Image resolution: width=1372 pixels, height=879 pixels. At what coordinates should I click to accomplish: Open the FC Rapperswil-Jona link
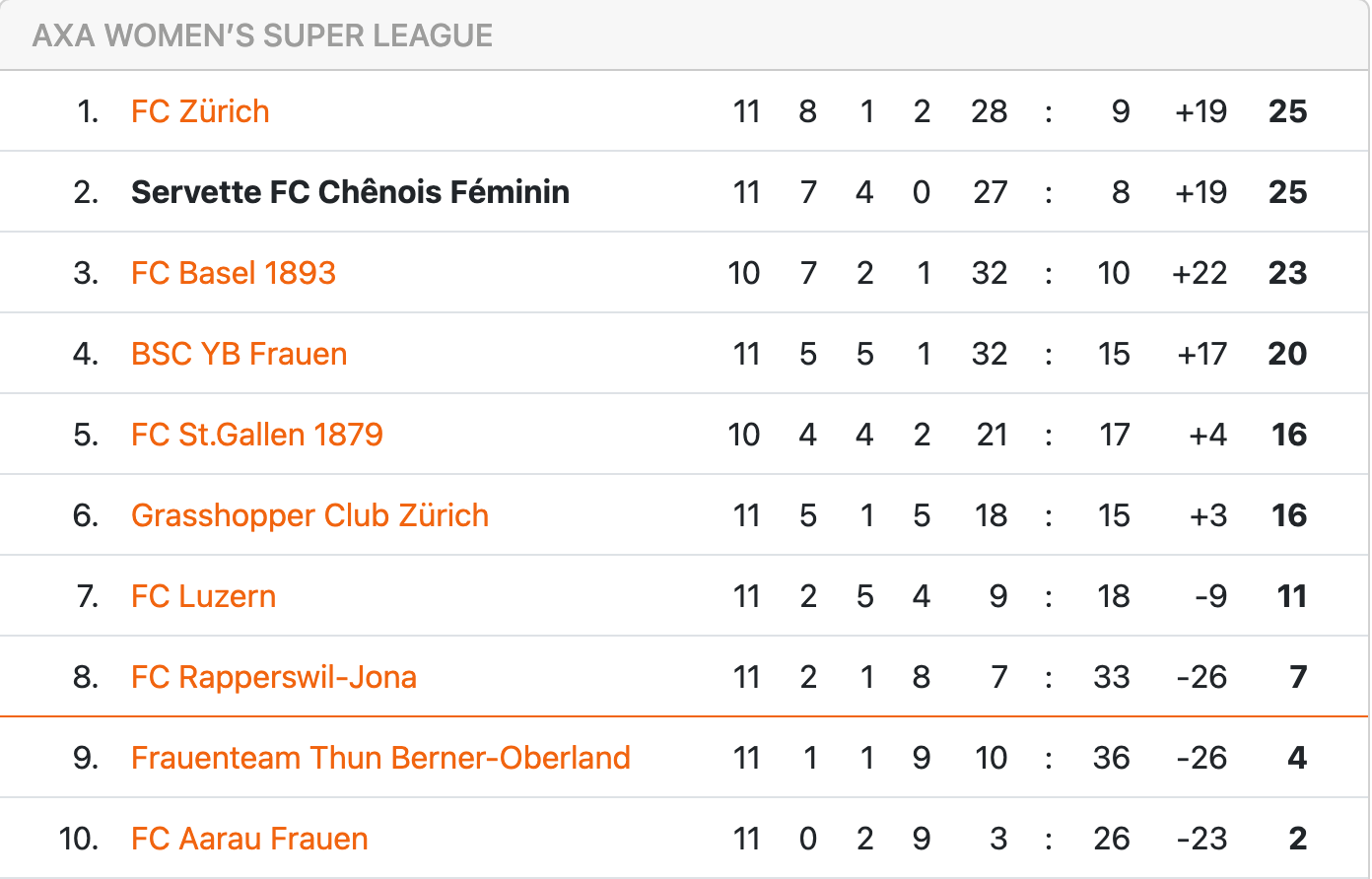point(274,677)
